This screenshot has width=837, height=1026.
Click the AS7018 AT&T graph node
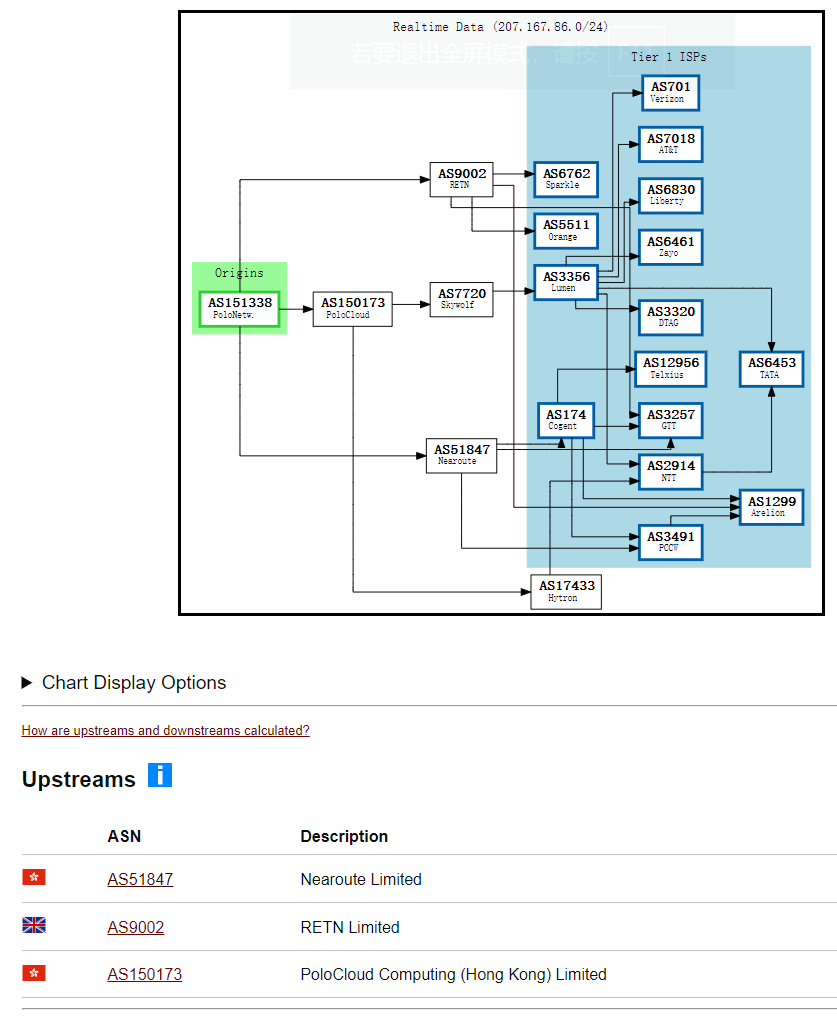point(671,145)
